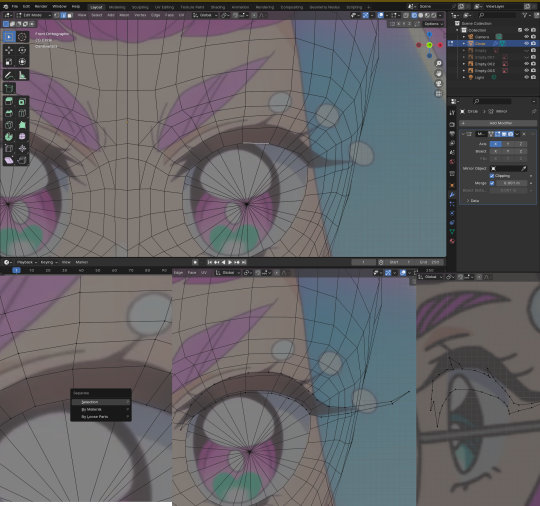Select the Measure tool
This screenshot has width=540, height=506.
click(x=22, y=75)
